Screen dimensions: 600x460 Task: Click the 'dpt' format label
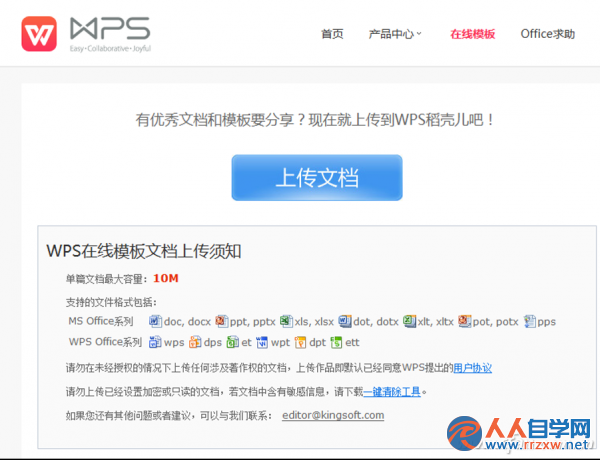(318, 343)
